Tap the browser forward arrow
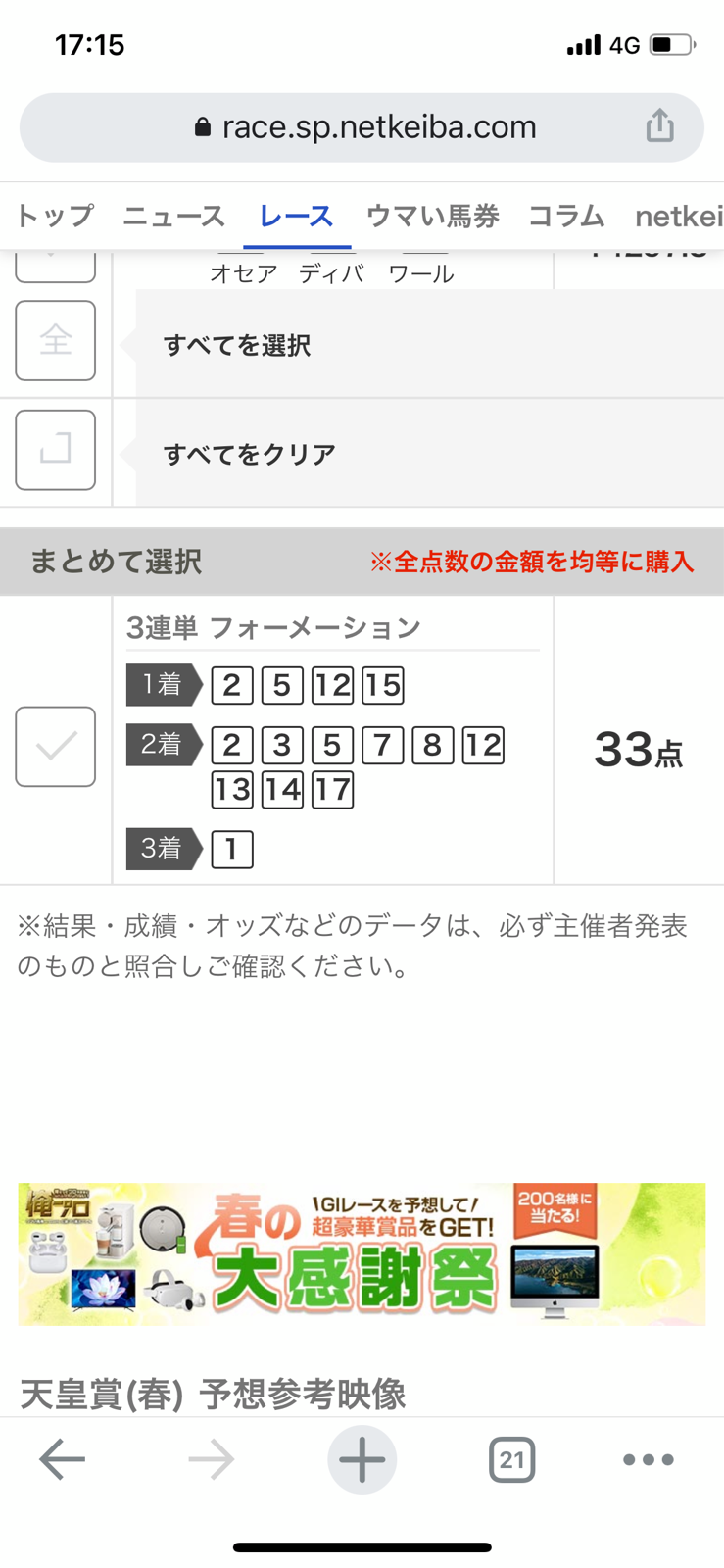The image size is (724, 1568). click(x=212, y=1459)
